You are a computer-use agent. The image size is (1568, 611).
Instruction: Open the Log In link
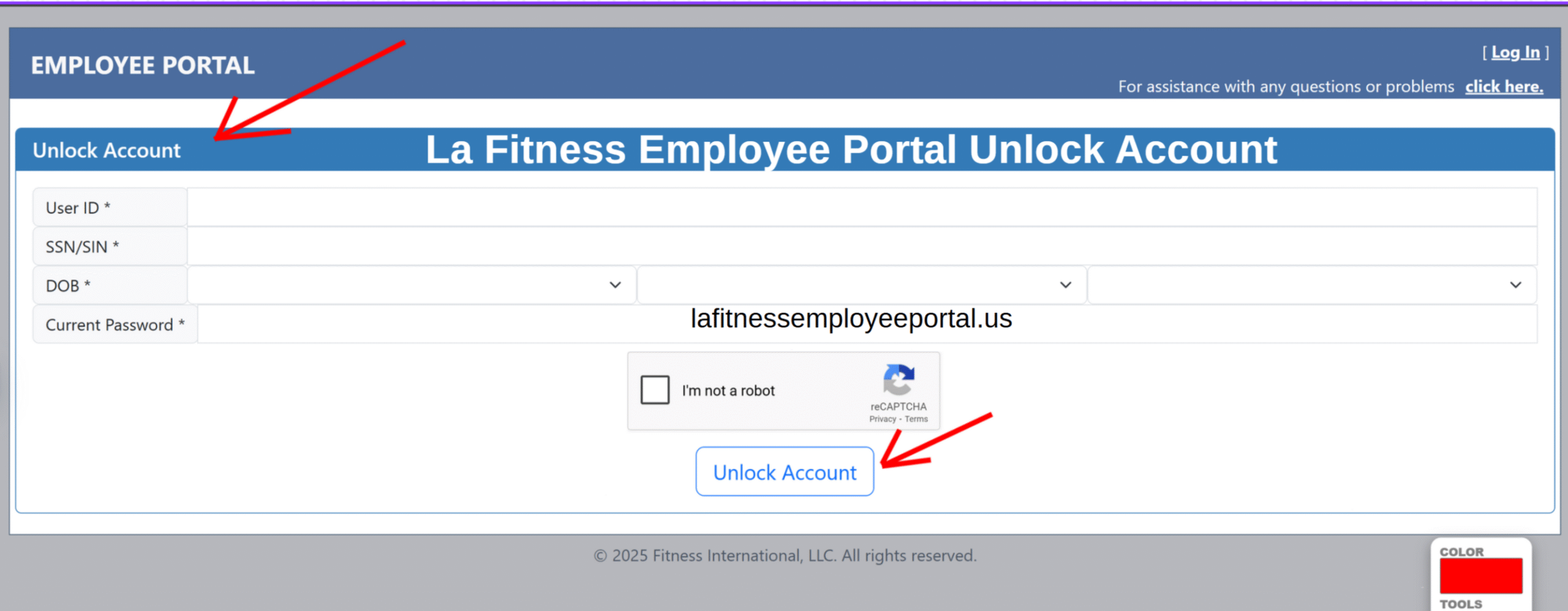coord(1515,53)
